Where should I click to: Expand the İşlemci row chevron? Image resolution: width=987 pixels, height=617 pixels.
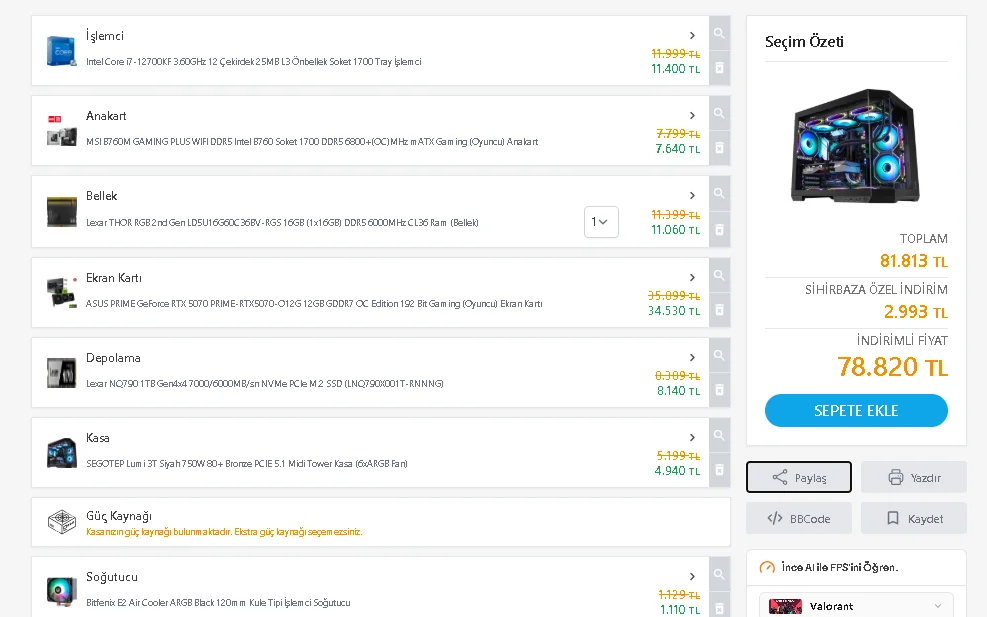point(692,35)
